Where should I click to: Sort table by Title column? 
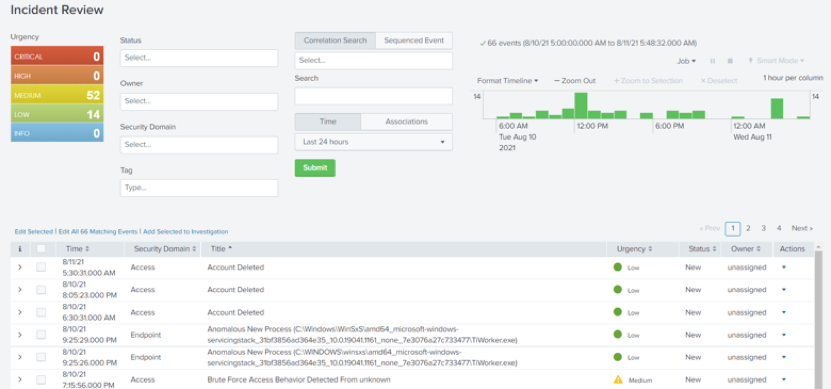coord(221,249)
